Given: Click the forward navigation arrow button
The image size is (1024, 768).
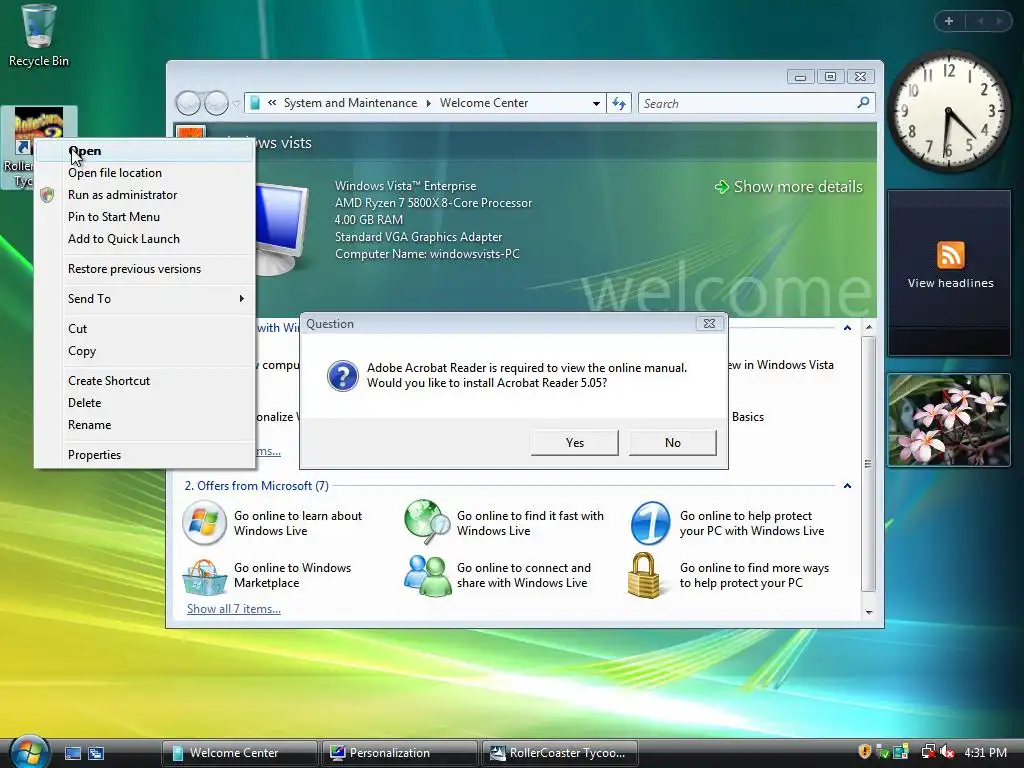Looking at the screenshot, I should point(216,103).
